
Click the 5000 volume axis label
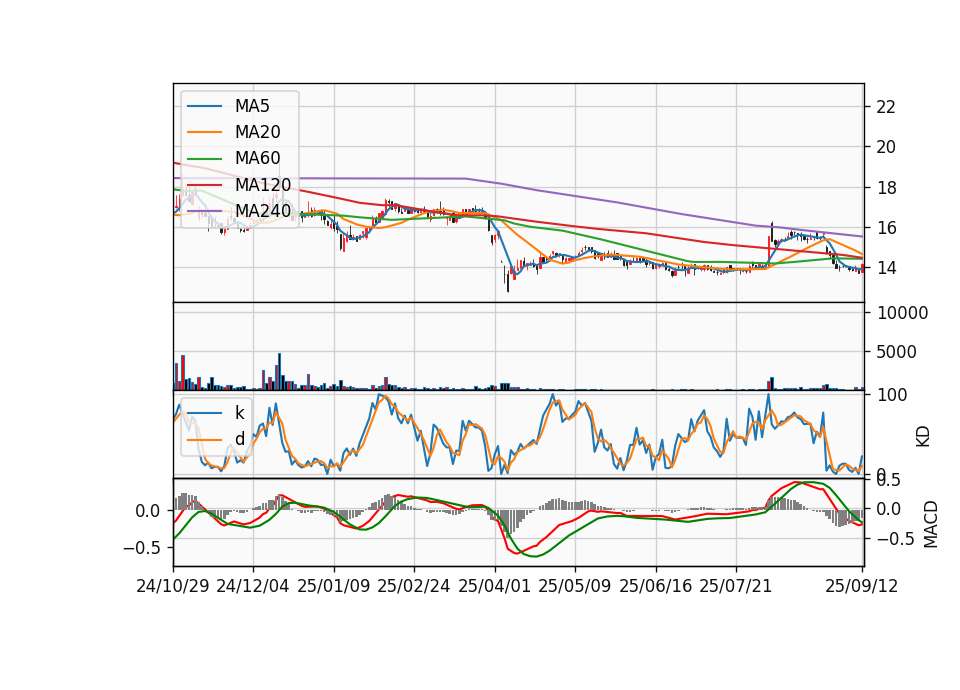896,352
